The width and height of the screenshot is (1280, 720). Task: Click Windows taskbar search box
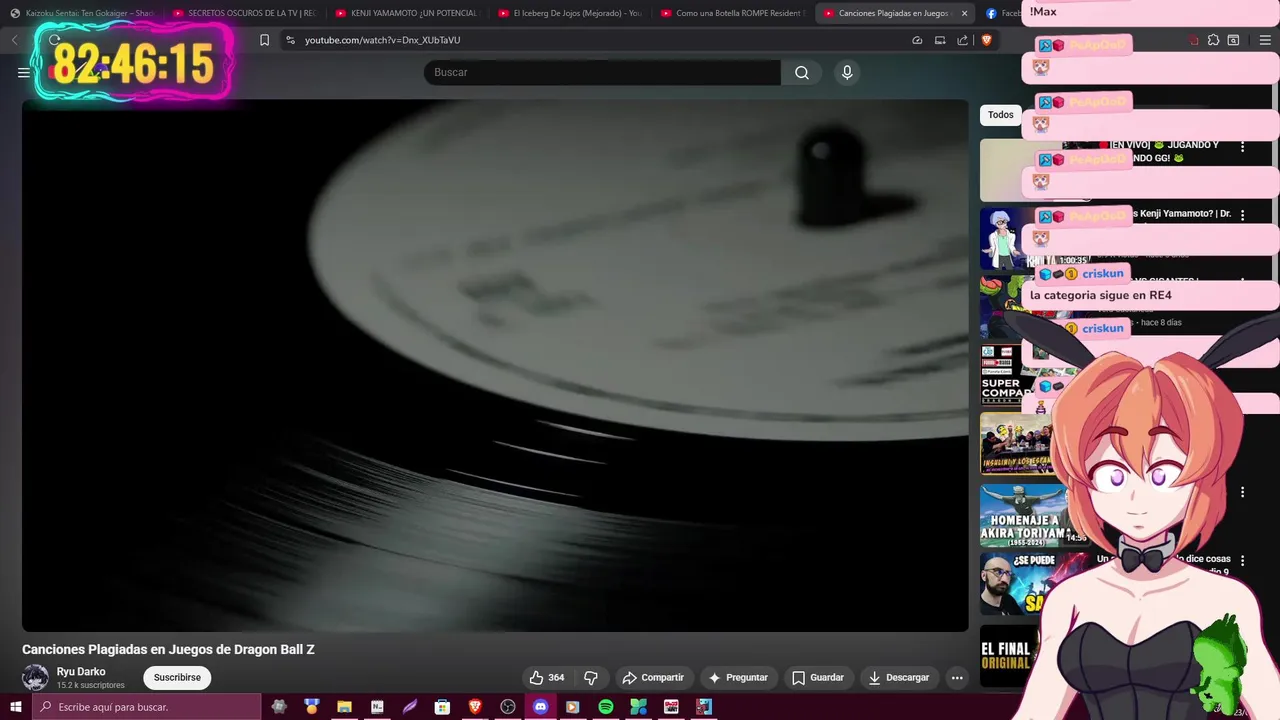tap(146, 707)
